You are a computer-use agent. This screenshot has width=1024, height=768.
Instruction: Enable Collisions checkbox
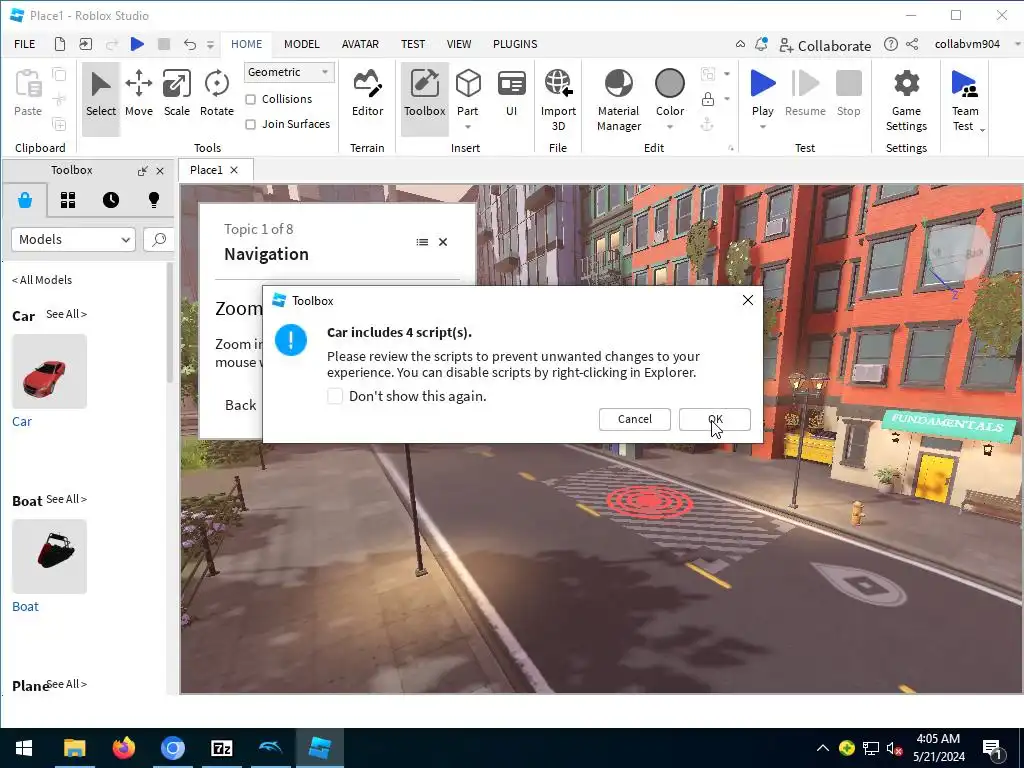250,99
